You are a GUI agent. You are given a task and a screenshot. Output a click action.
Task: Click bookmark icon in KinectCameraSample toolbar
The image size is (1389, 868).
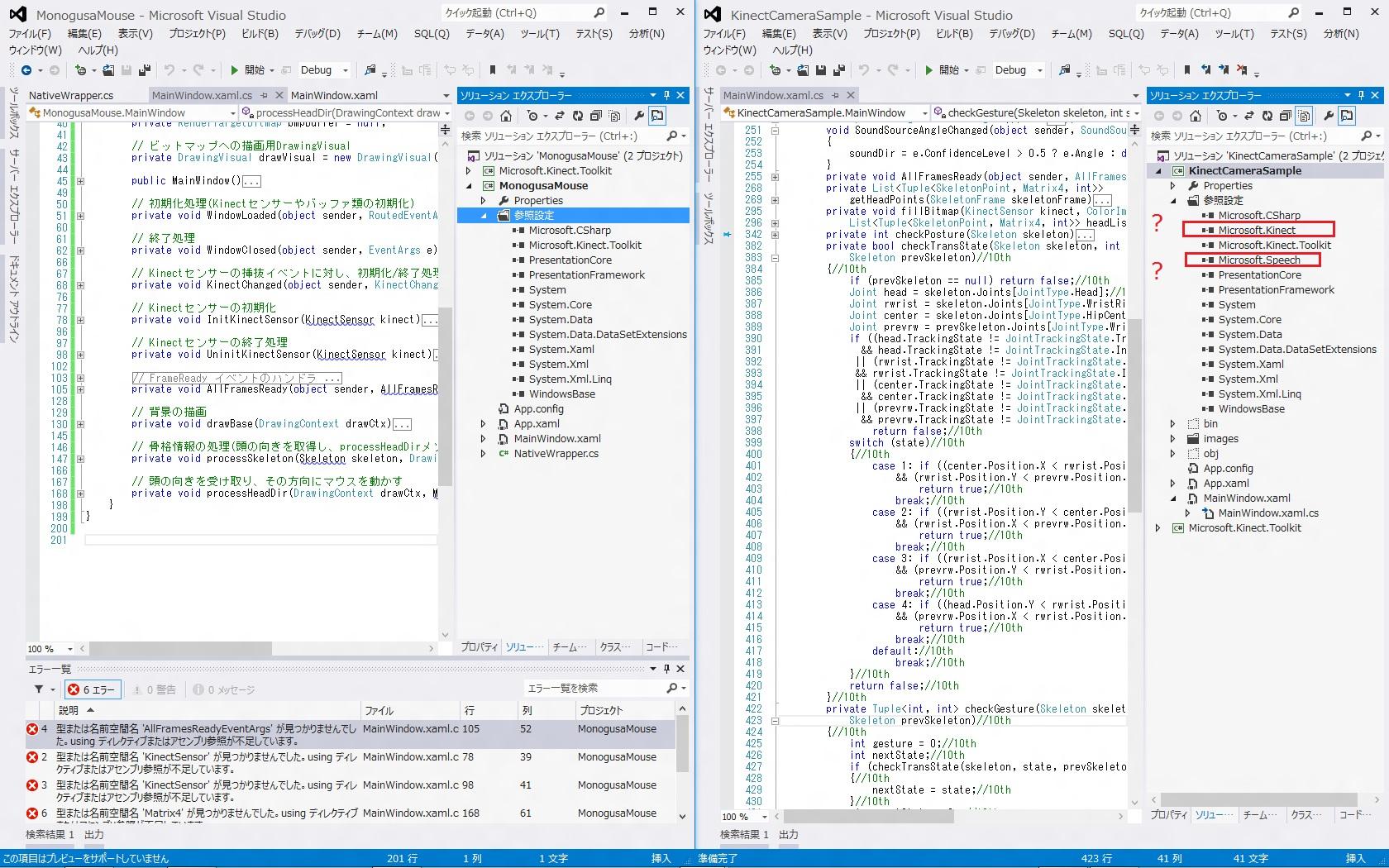(x=1187, y=70)
